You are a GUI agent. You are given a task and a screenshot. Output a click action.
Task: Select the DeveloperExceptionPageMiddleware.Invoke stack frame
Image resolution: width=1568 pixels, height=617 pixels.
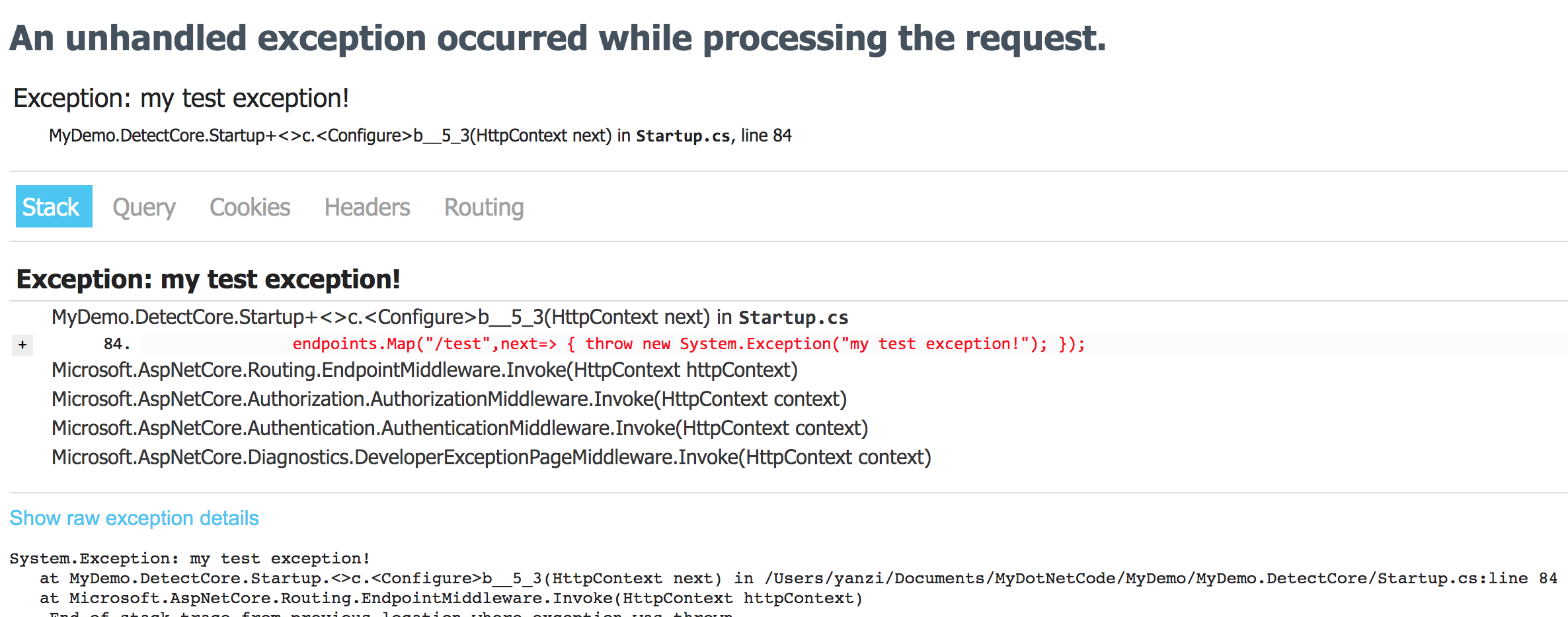coord(491,458)
